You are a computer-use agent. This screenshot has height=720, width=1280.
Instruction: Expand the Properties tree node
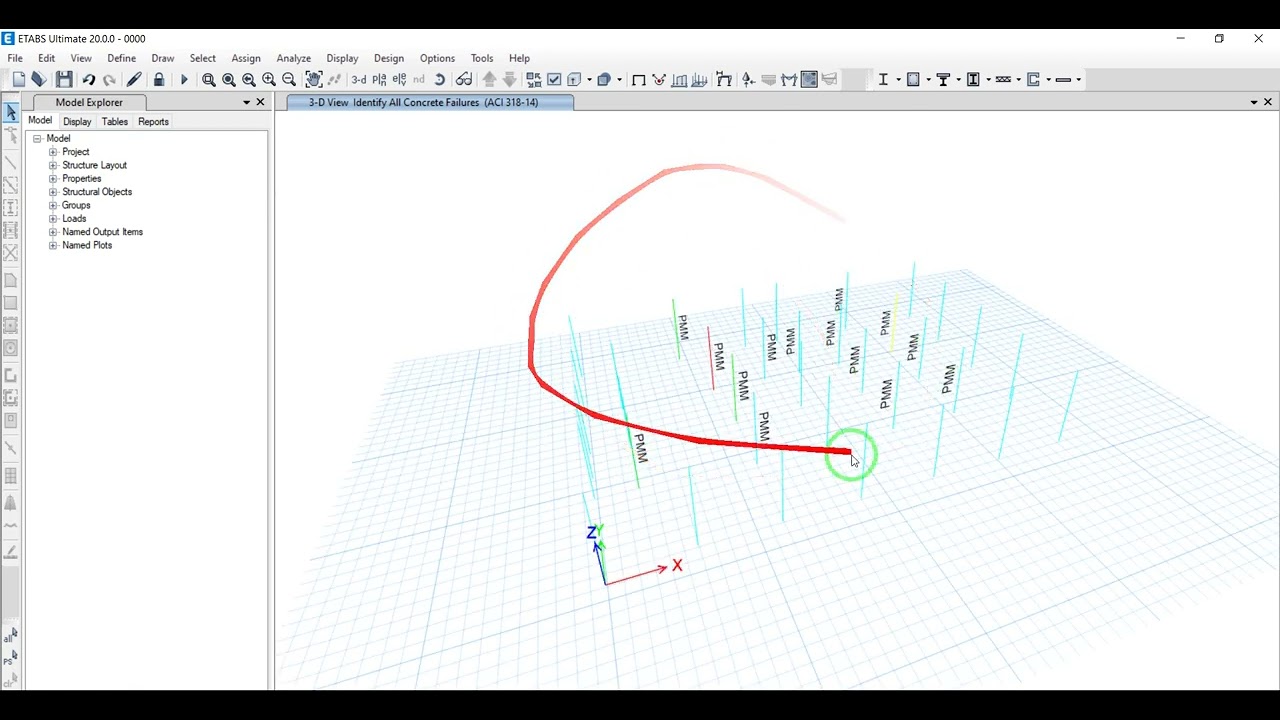(53, 179)
